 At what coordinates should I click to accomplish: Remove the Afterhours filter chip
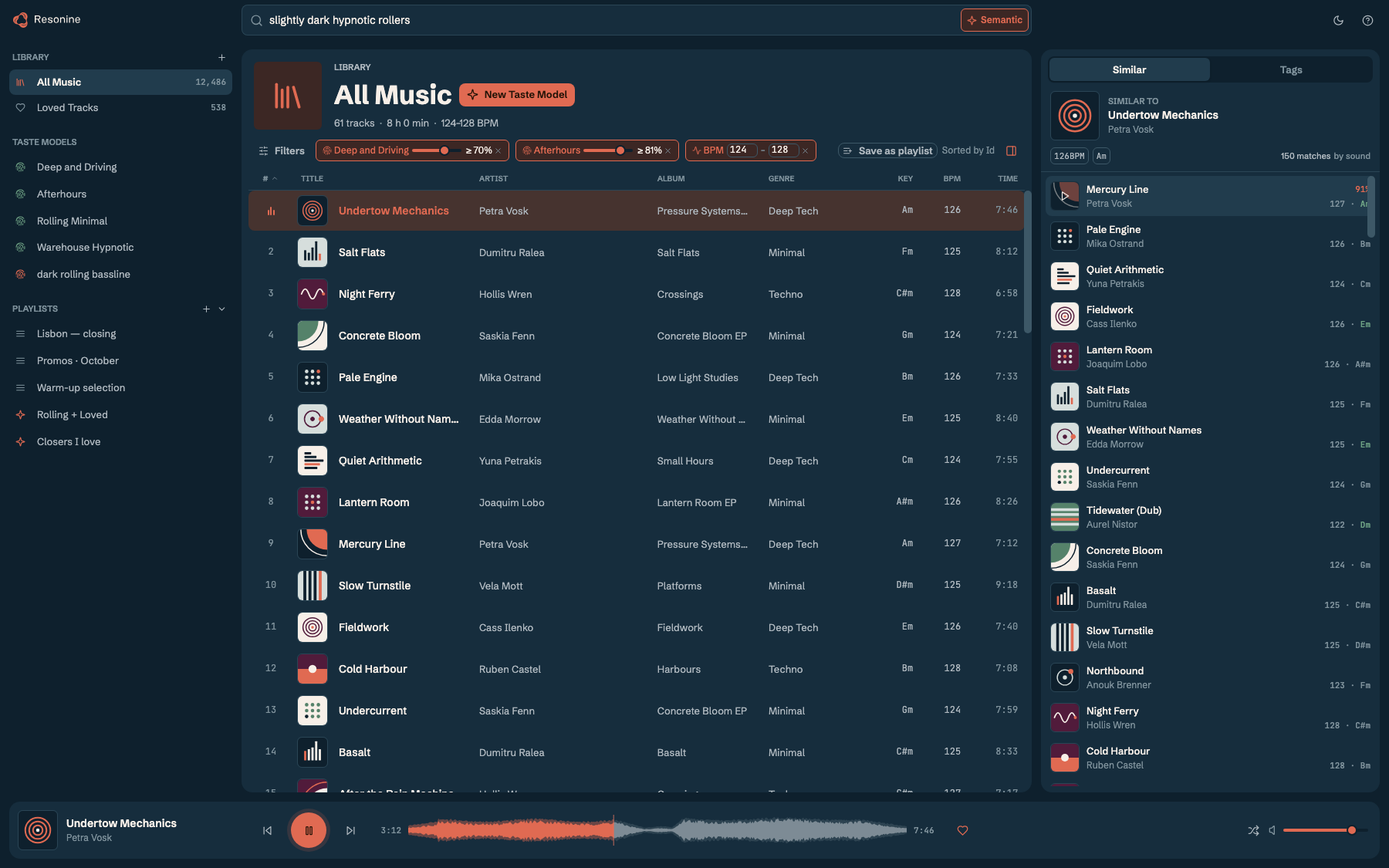(x=668, y=151)
